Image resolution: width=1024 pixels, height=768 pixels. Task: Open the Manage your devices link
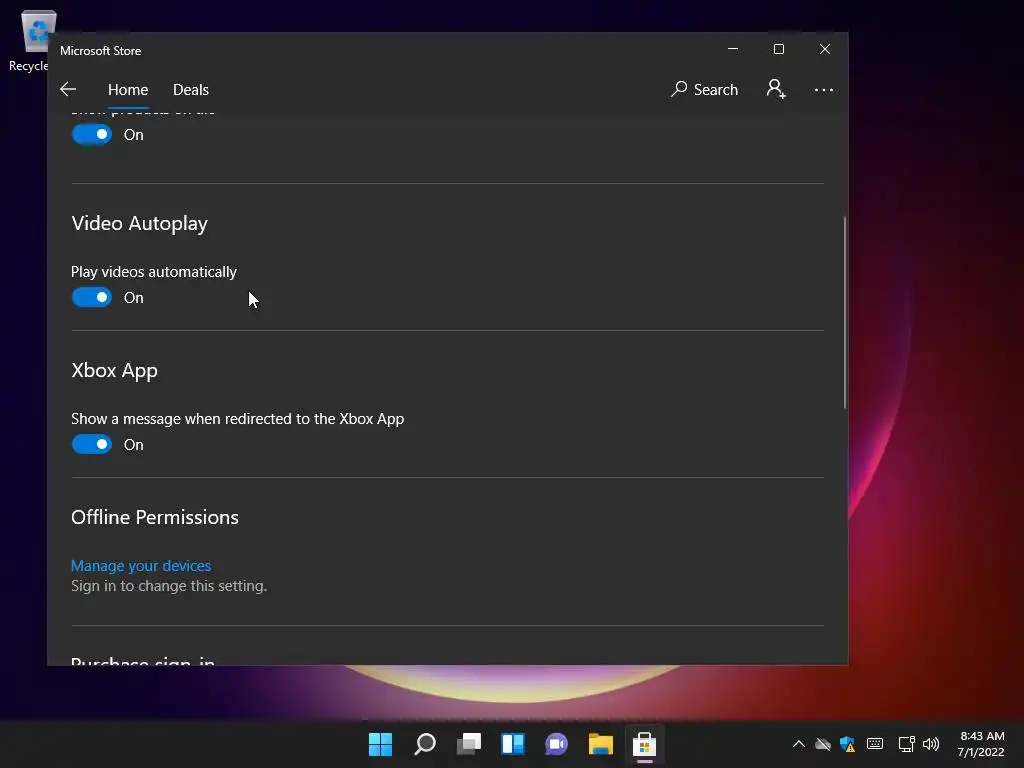(x=141, y=566)
